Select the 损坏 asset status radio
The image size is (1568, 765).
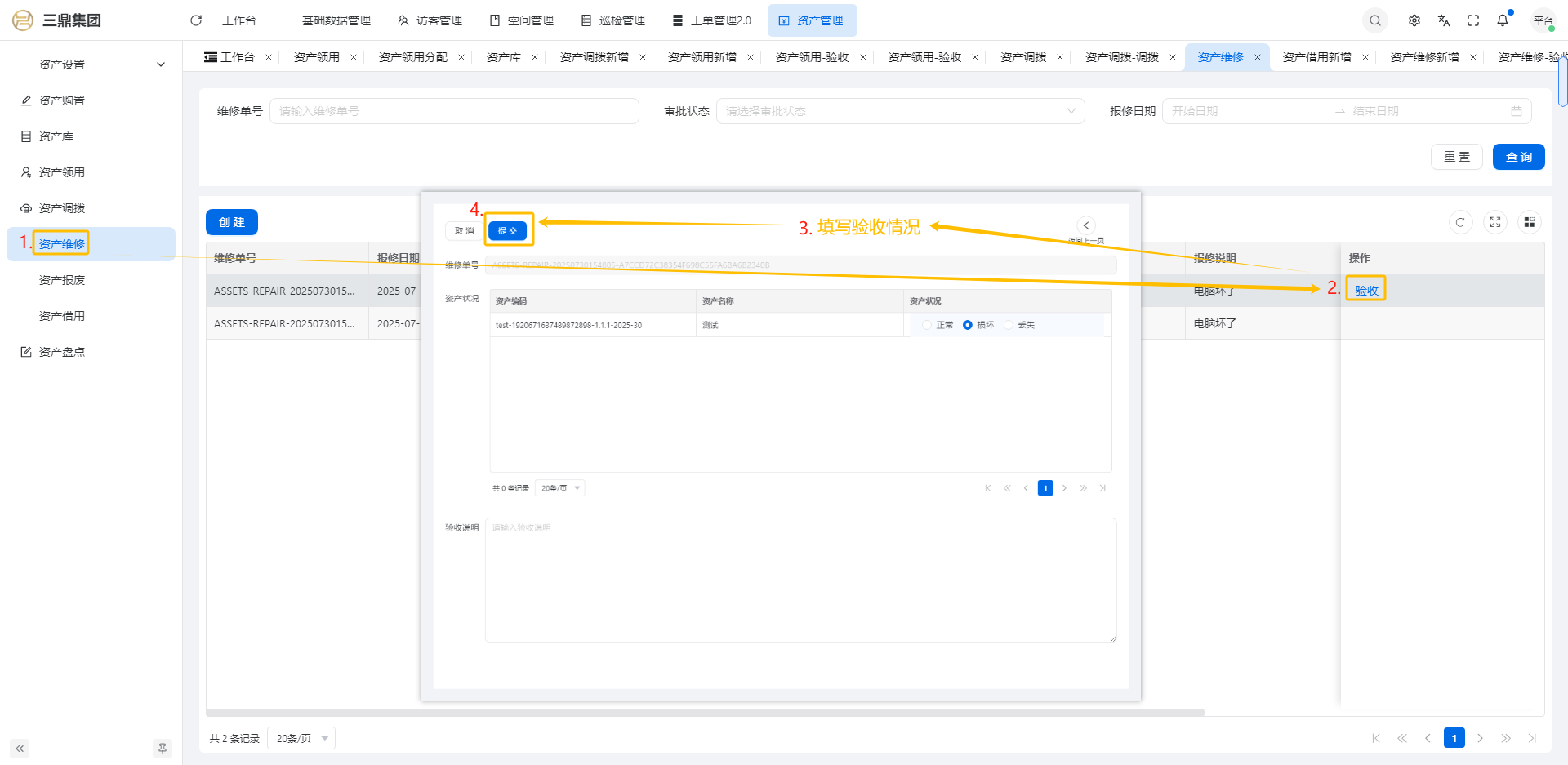click(x=968, y=325)
